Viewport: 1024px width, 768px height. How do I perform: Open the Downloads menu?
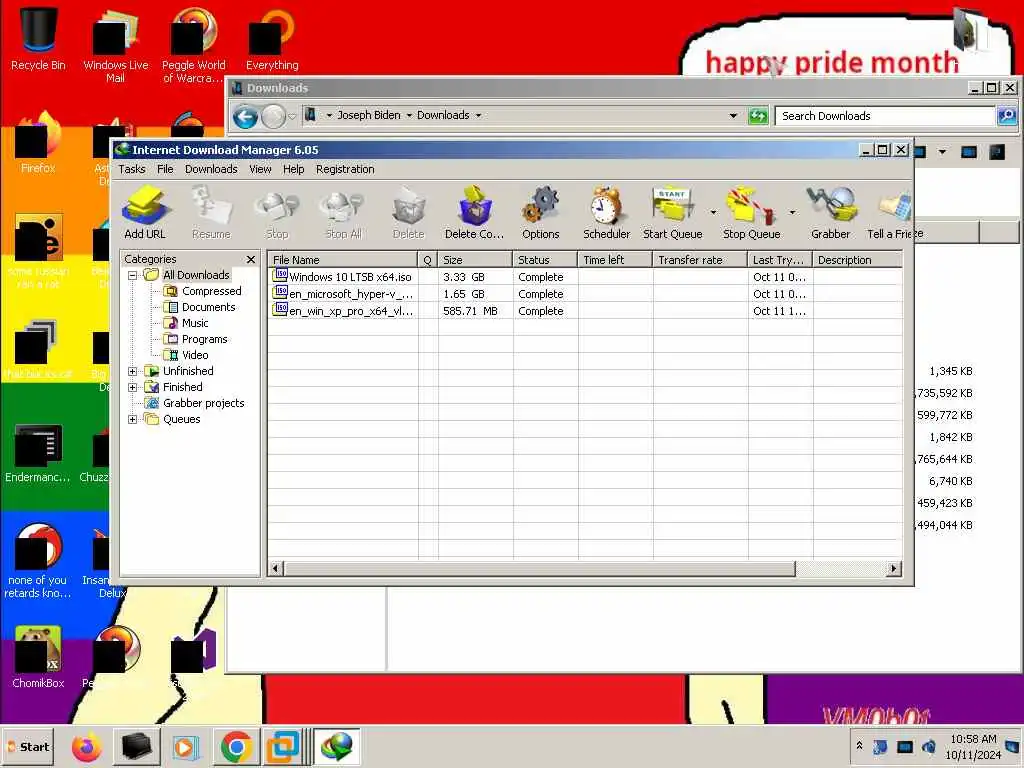pos(211,169)
